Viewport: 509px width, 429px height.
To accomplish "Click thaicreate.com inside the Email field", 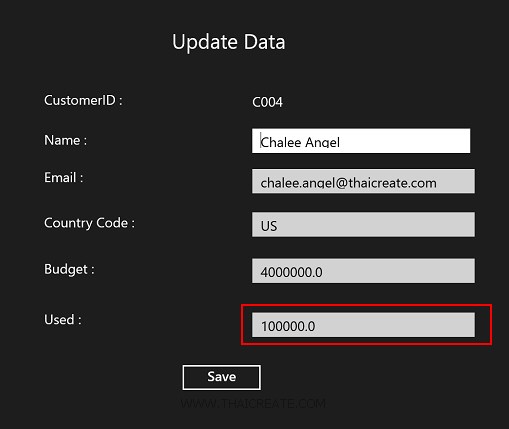I will (x=392, y=183).
